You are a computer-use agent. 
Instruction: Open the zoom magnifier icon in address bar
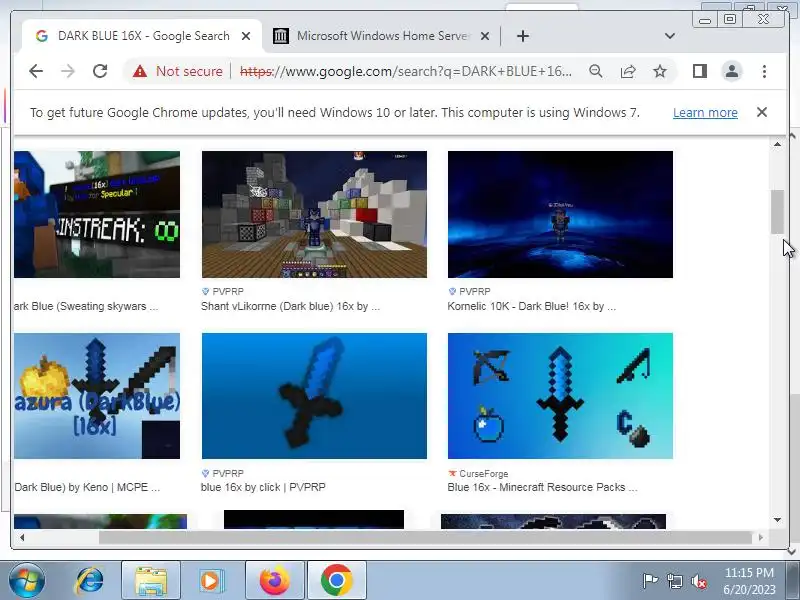point(595,71)
